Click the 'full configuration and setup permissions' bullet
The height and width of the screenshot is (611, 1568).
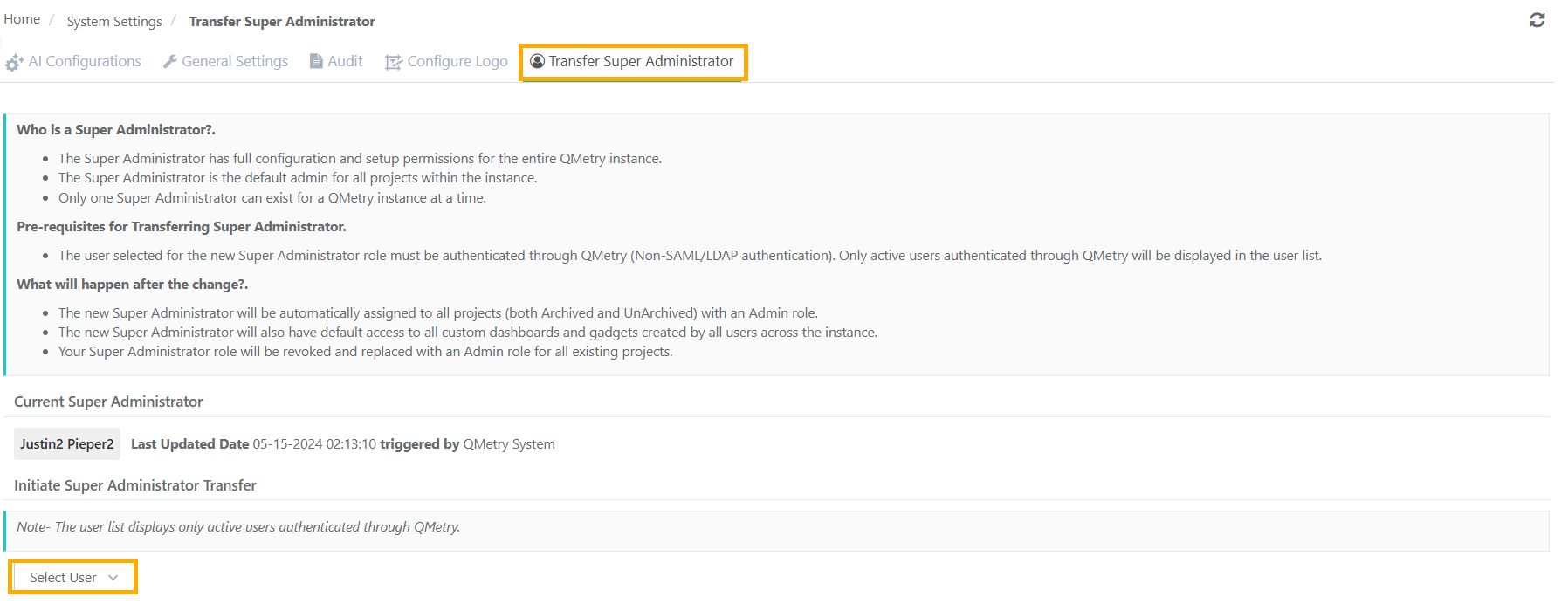(x=360, y=158)
